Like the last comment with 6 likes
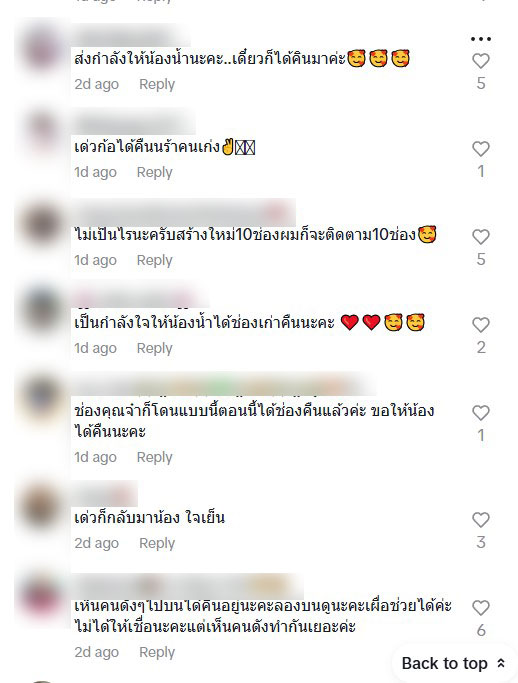Screen dimensions: 518x683 tap(481, 608)
